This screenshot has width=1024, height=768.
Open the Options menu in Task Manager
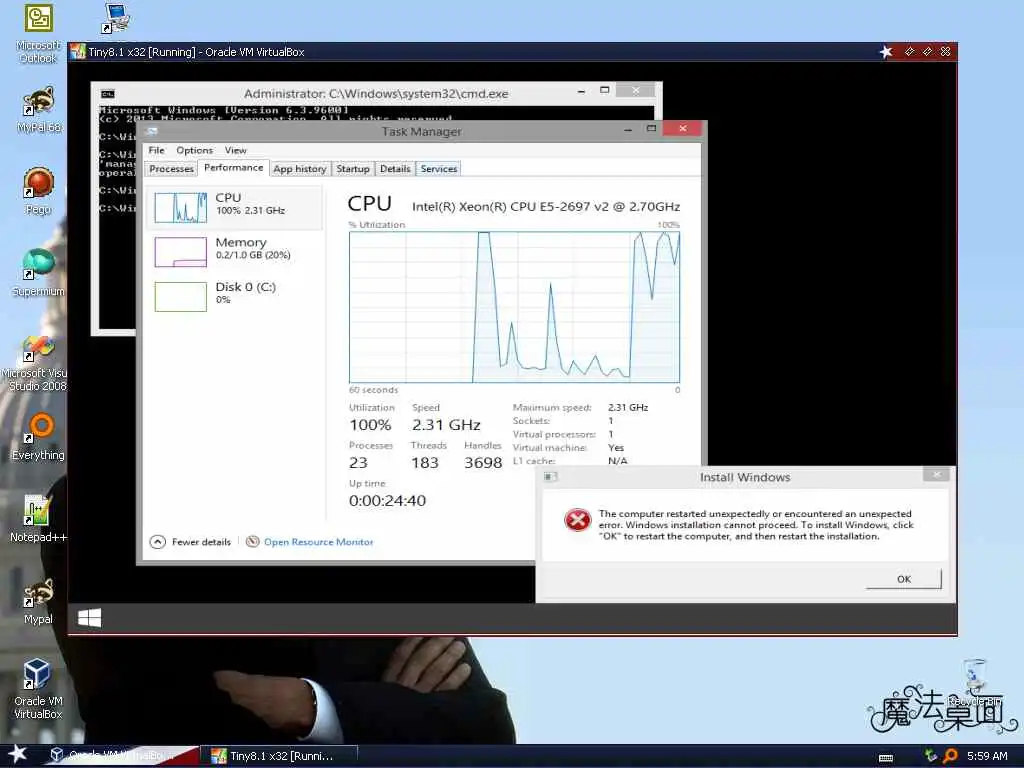pyautogui.click(x=195, y=150)
